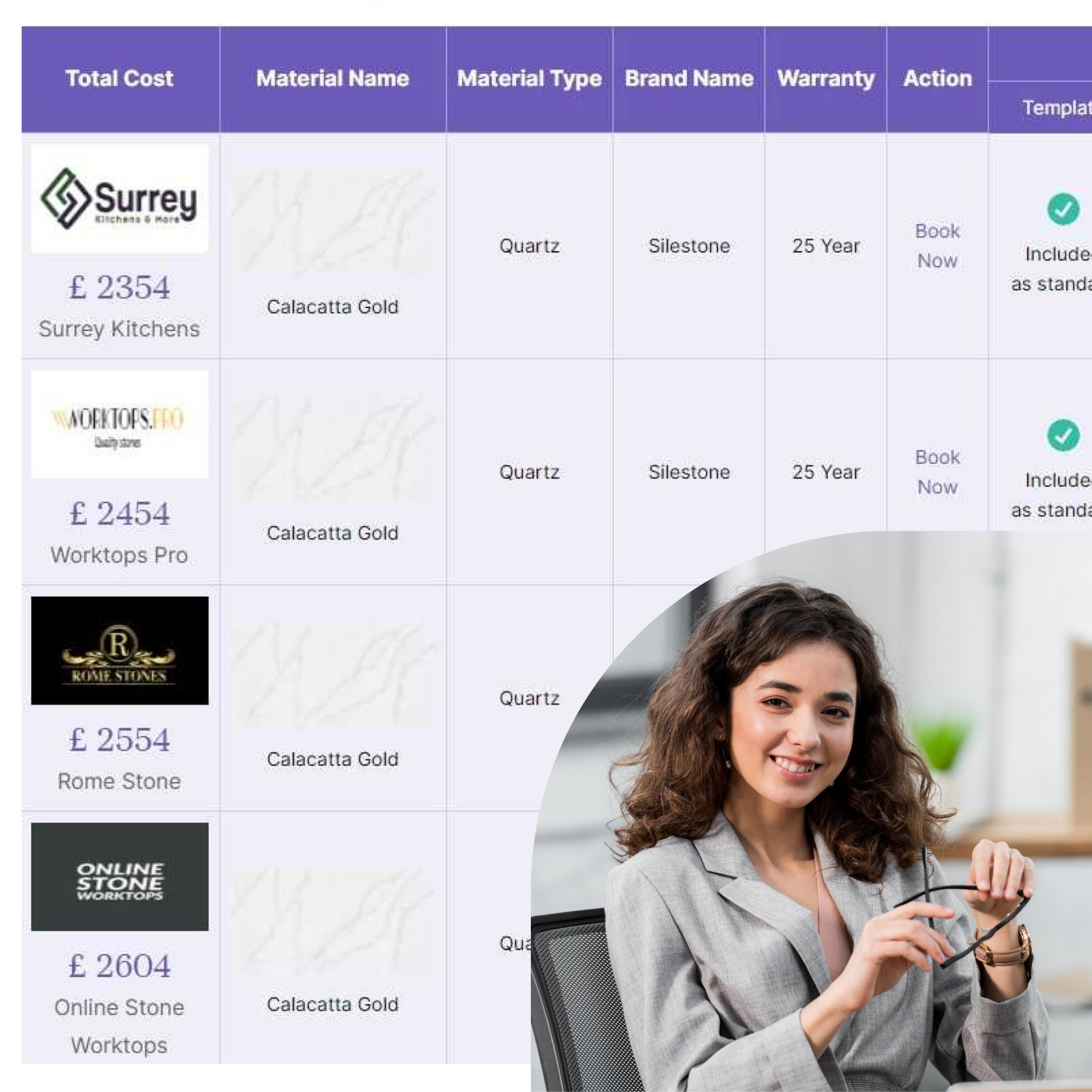The width and height of the screenshot is (1092, 1092).
Task: Select the Material Name column header
Action: pyautogui.click(x=332, y=78)
